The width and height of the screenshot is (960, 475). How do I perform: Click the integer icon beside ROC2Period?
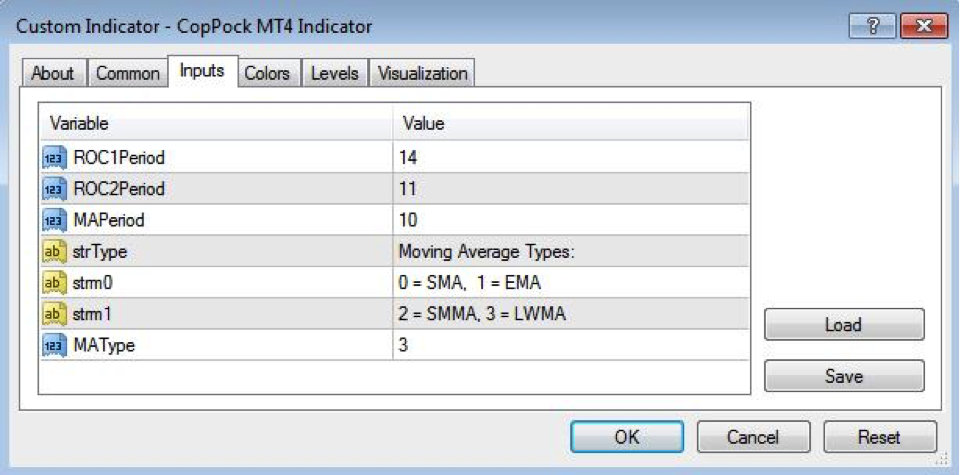point(54,189)
